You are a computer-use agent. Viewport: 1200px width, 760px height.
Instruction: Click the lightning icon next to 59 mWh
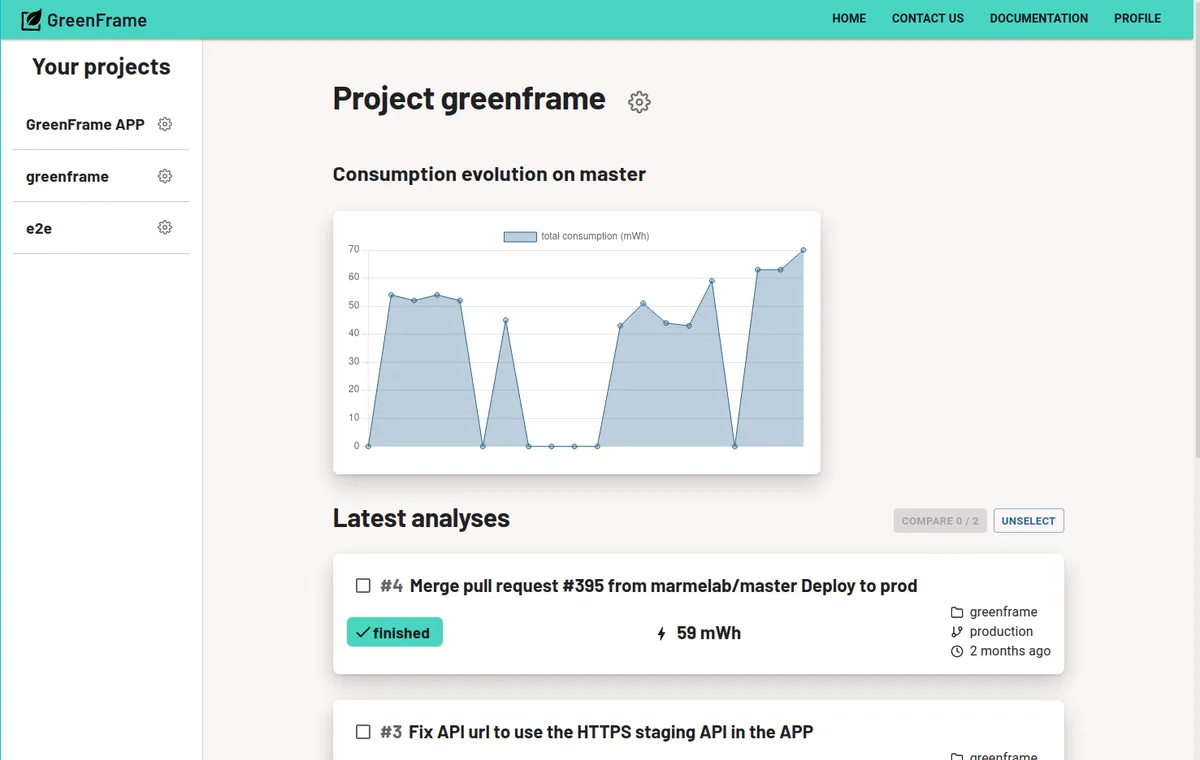(660, 632)
